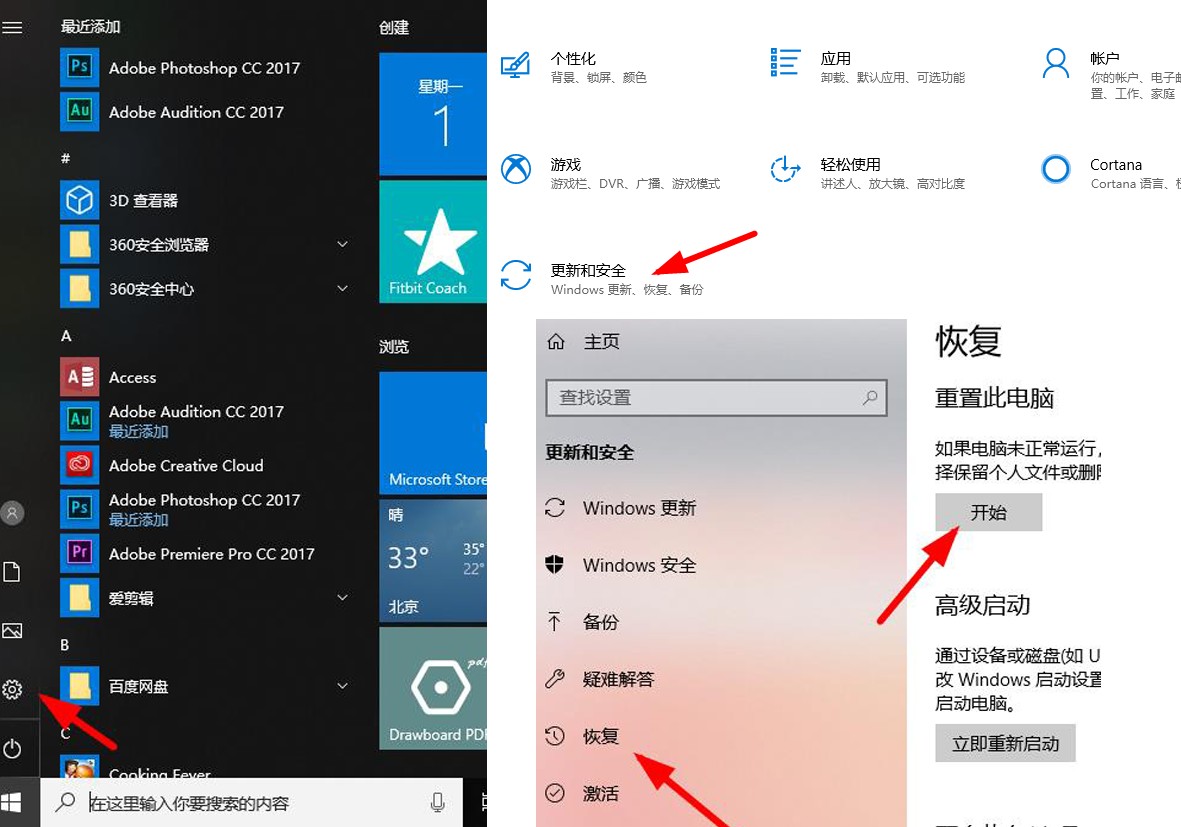This screenshot has width=1181, height=827.
Task: Click the A letter group header
Action: (66, 336)
